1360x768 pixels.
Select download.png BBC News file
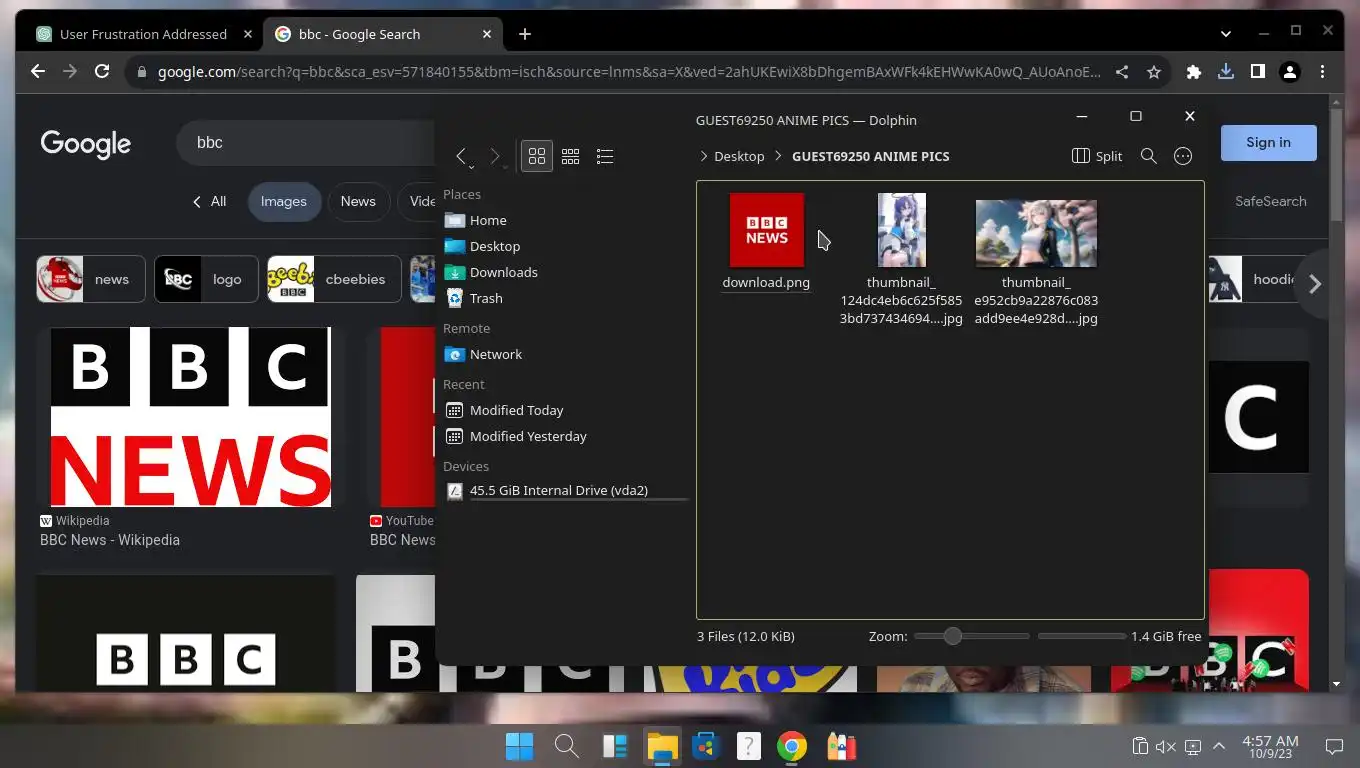766,242
